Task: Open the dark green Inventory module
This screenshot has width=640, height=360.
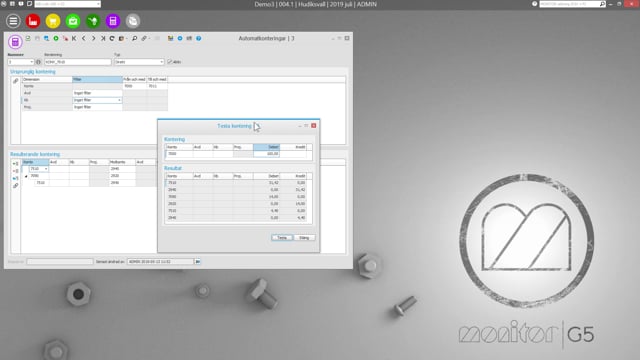Action: [x=93, y=21]
